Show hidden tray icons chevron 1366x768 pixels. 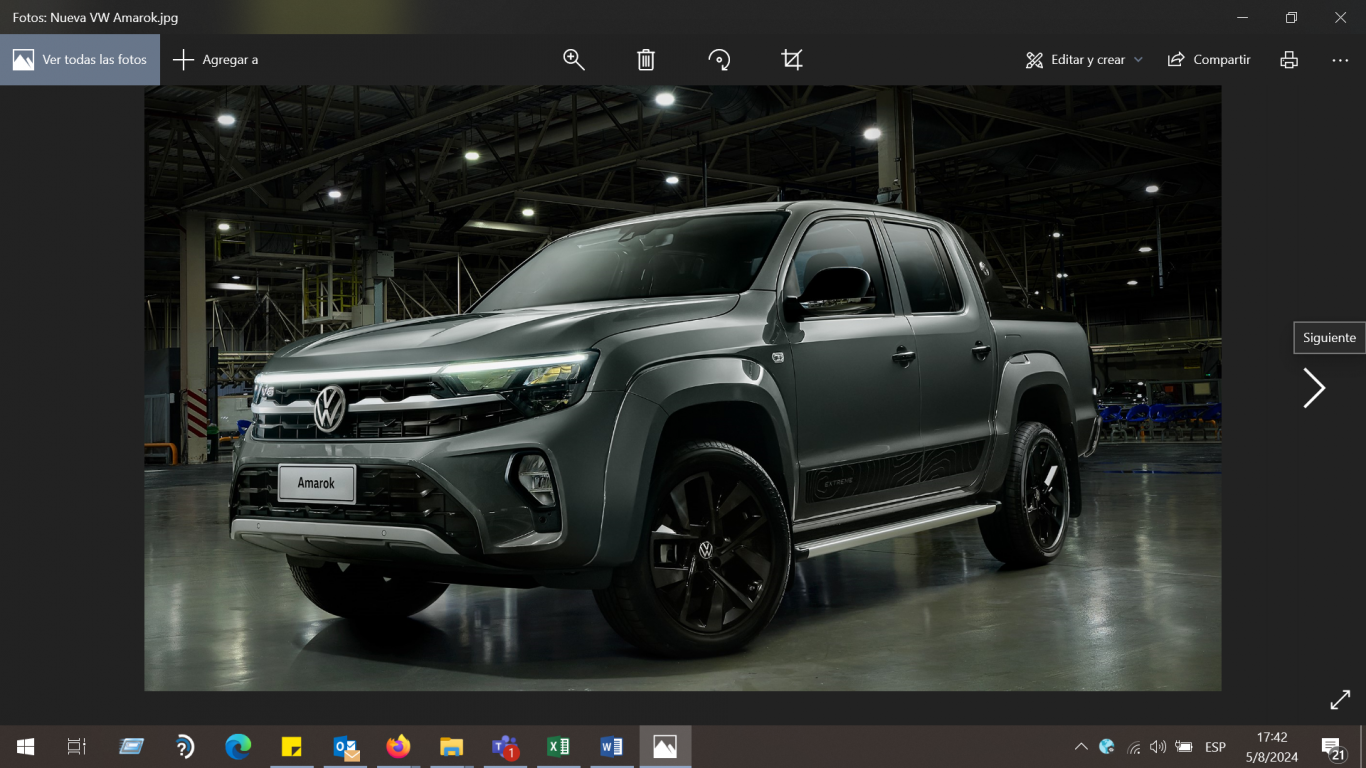(1081, 747)
